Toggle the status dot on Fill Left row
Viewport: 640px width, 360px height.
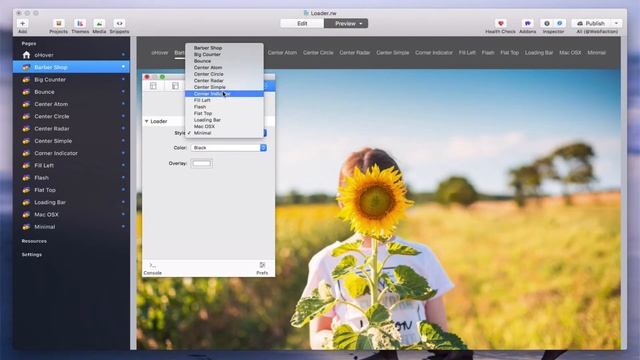(123, 165)
